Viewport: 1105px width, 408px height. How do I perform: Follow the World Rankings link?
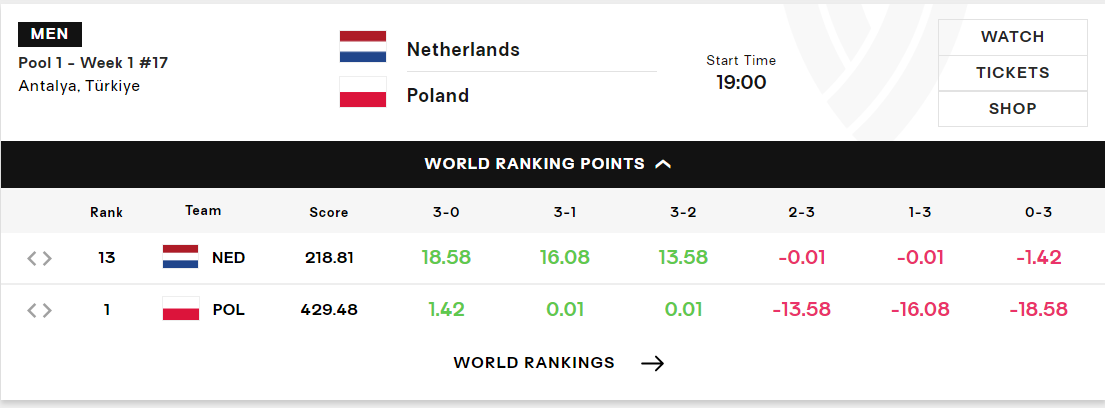[x=534, y=363]
